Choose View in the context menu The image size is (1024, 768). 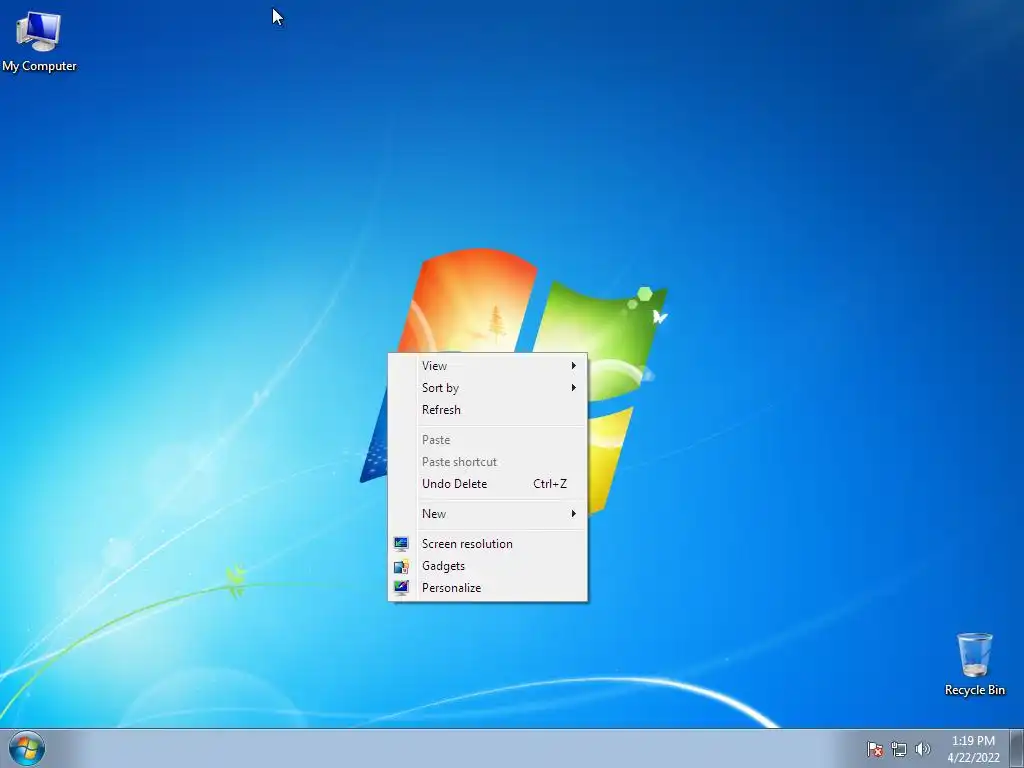point(488,366)
